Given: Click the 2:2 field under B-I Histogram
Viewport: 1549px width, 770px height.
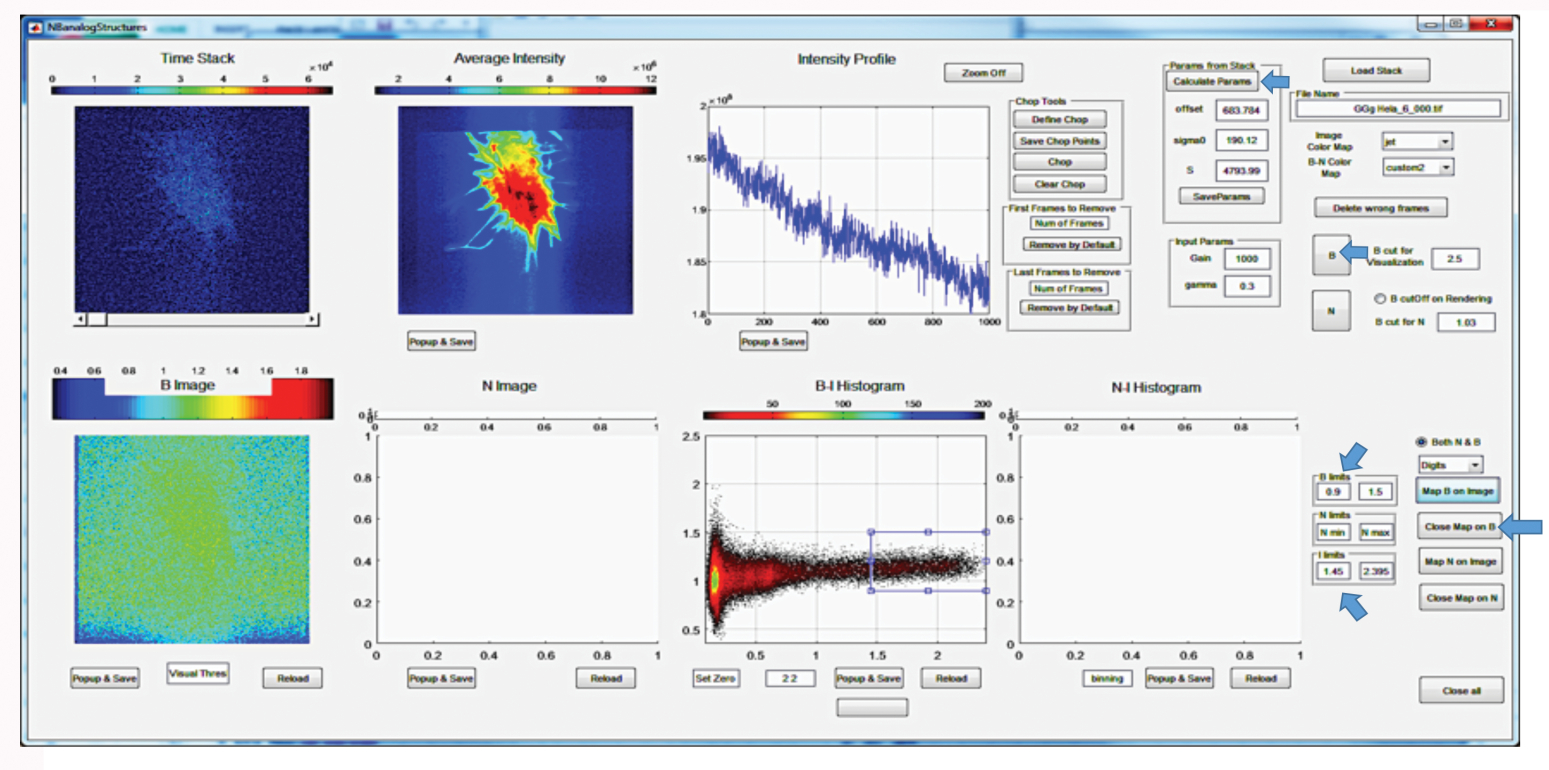Looking at the screenshot, I should click(790, 678).
